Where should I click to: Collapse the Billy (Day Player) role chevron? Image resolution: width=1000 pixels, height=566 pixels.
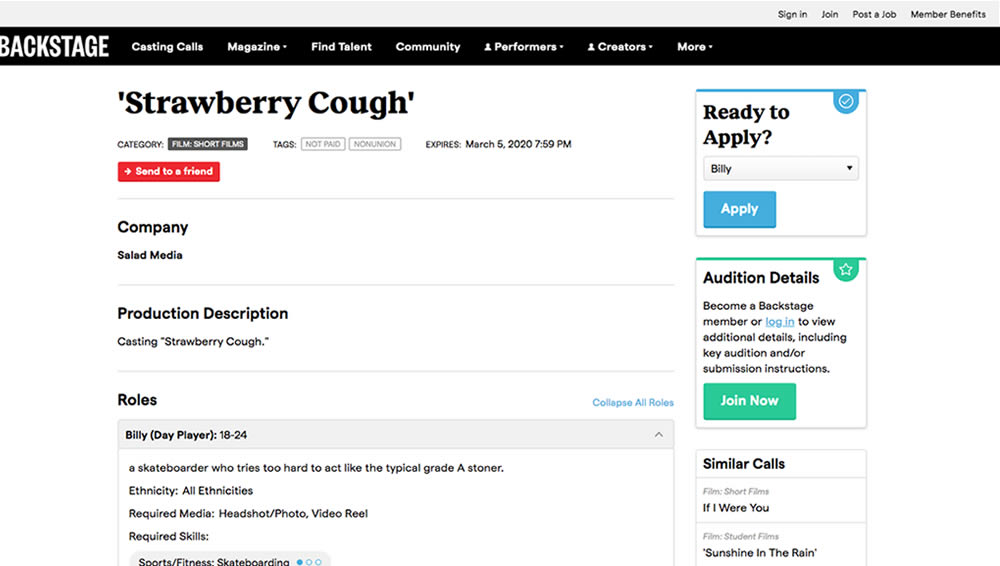pos(658,435)
